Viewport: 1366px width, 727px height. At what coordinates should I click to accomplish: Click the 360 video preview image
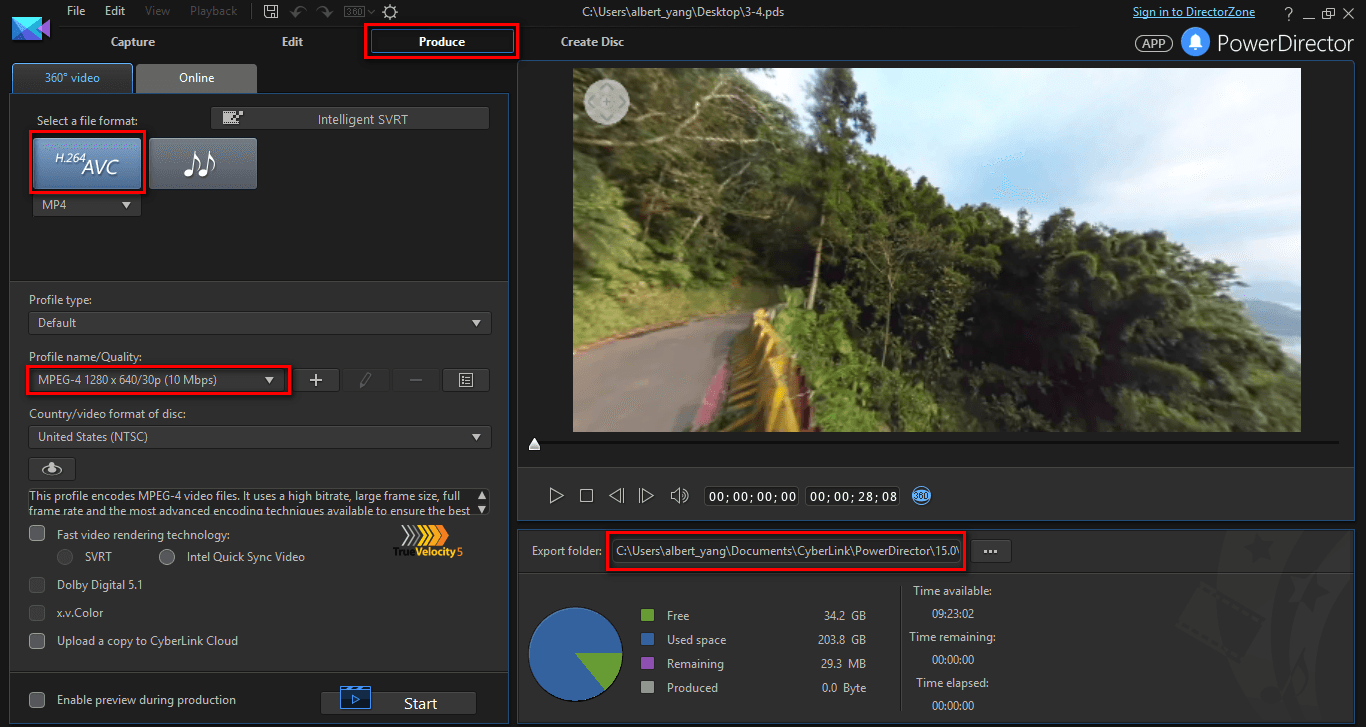pyautogui.click(x=937, y=250)
